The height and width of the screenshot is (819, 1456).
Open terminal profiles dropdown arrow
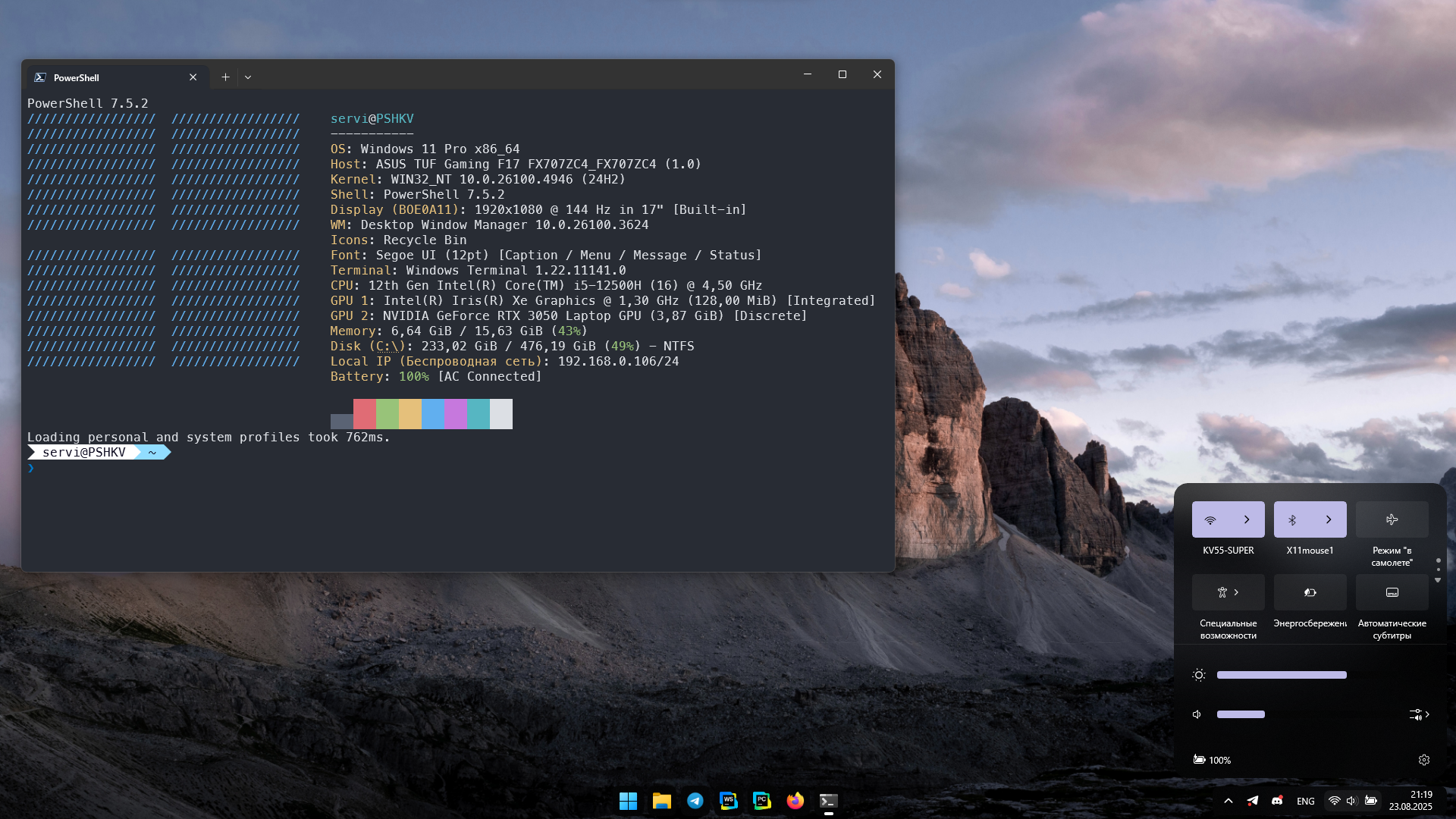pyautogui.click(x=248, y=77)
